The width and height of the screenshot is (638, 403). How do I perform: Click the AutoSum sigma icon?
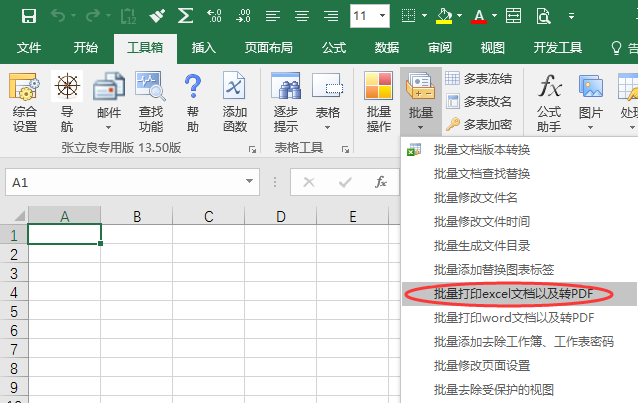[x=186, y=16]
